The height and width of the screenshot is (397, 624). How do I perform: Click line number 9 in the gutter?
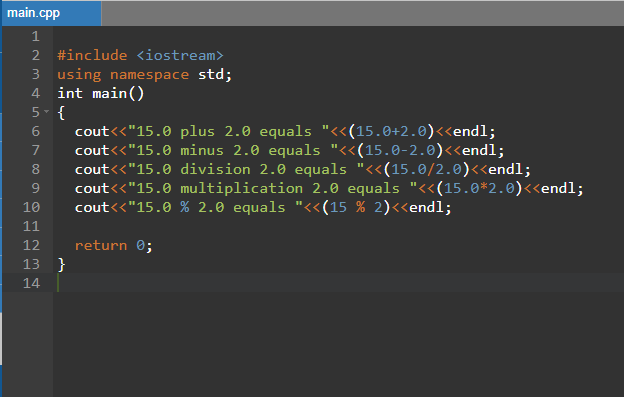35,188
